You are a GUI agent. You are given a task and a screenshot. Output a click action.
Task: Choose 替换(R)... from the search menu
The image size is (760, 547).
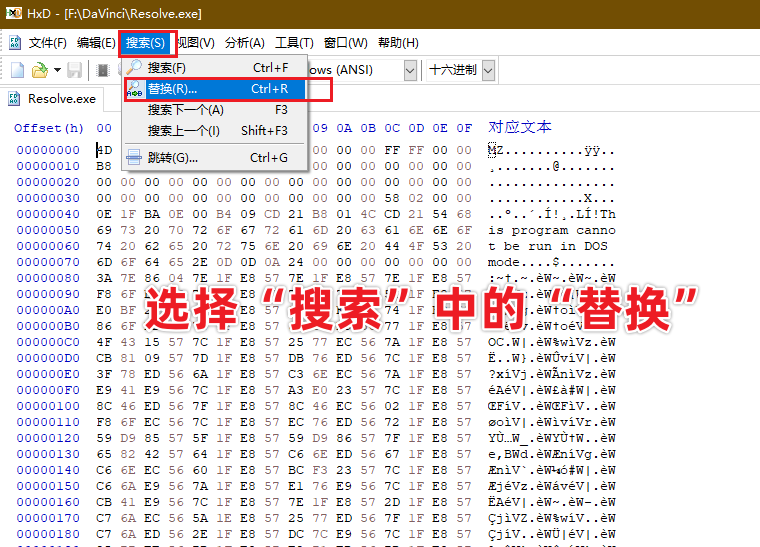tap(215, 89)
